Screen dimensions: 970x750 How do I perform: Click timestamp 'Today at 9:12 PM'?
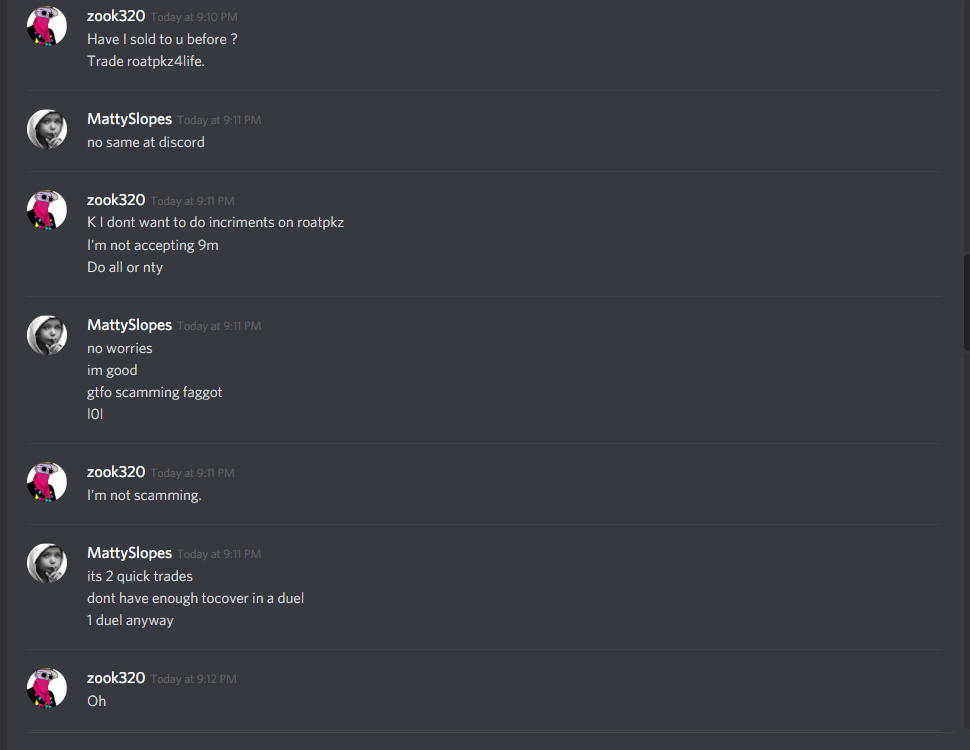[x=193, y=679]
